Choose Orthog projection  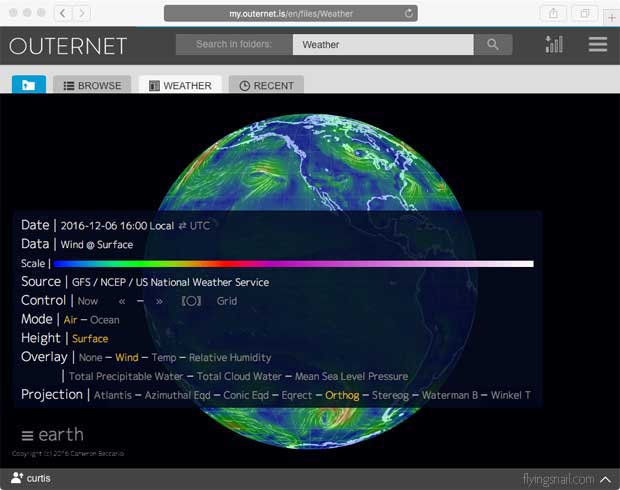[342, 395]
